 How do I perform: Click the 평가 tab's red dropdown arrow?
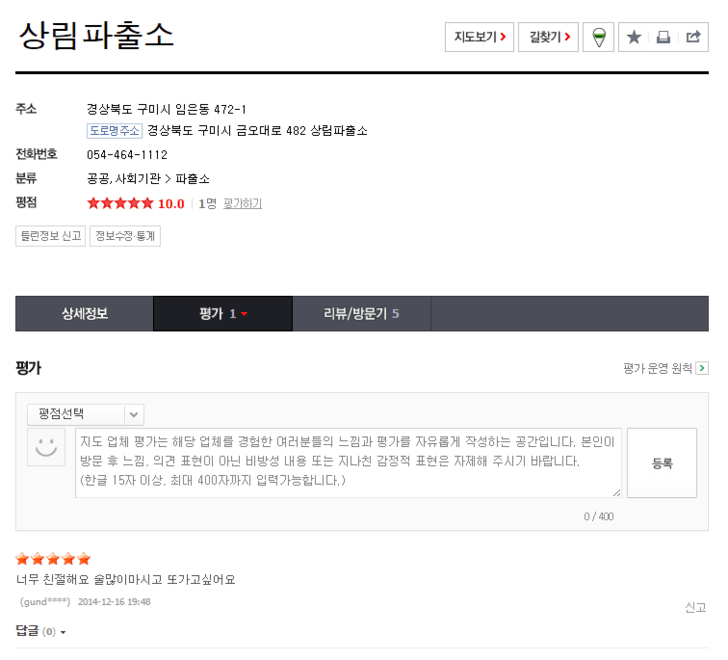[244, 314]
